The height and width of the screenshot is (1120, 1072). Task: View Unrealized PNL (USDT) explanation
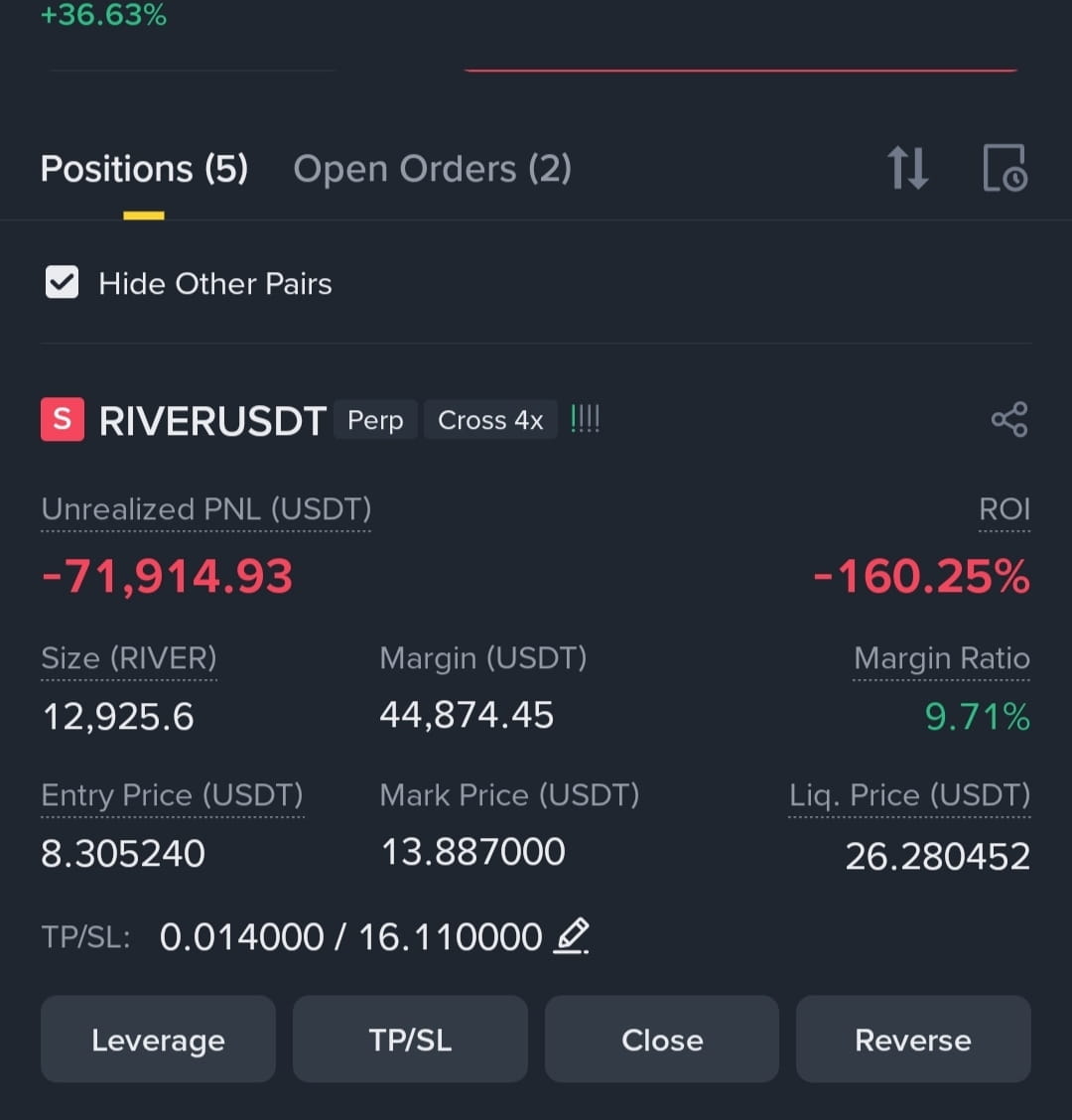click(205, 509)
